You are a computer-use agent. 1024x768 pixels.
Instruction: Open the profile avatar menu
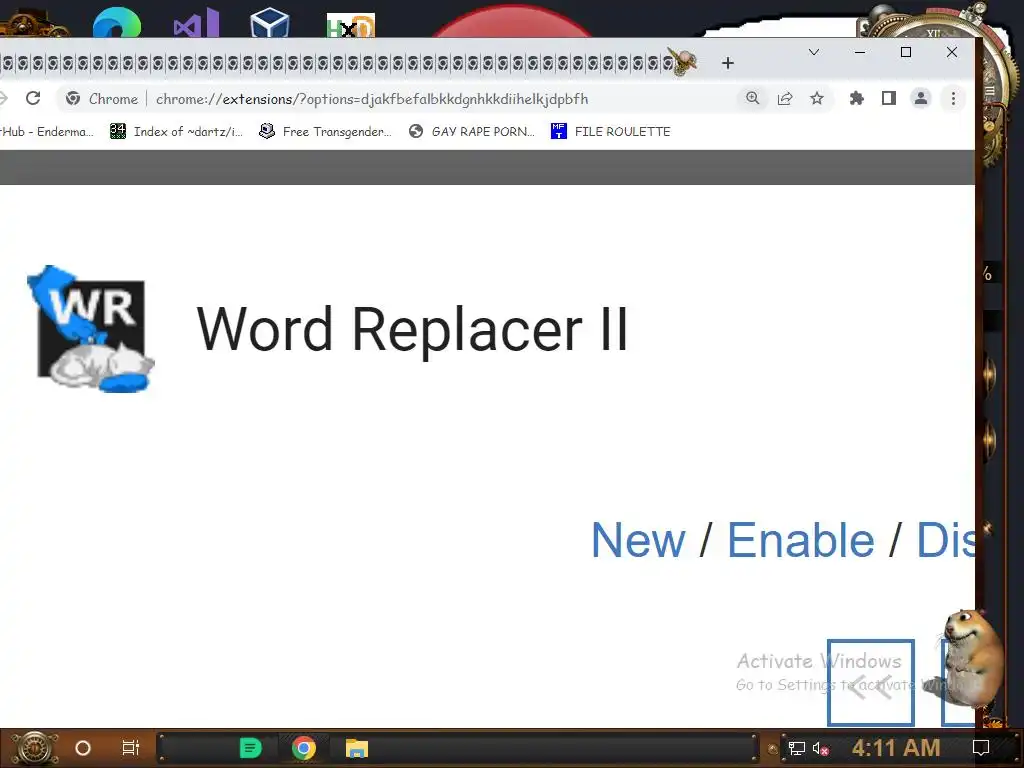tap(921, 99)
